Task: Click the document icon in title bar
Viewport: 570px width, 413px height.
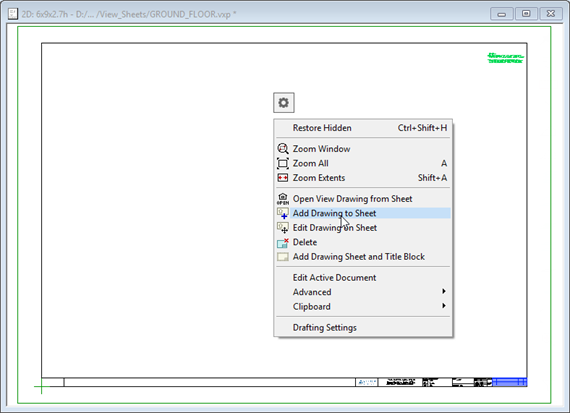Action: tap(13, 14)
